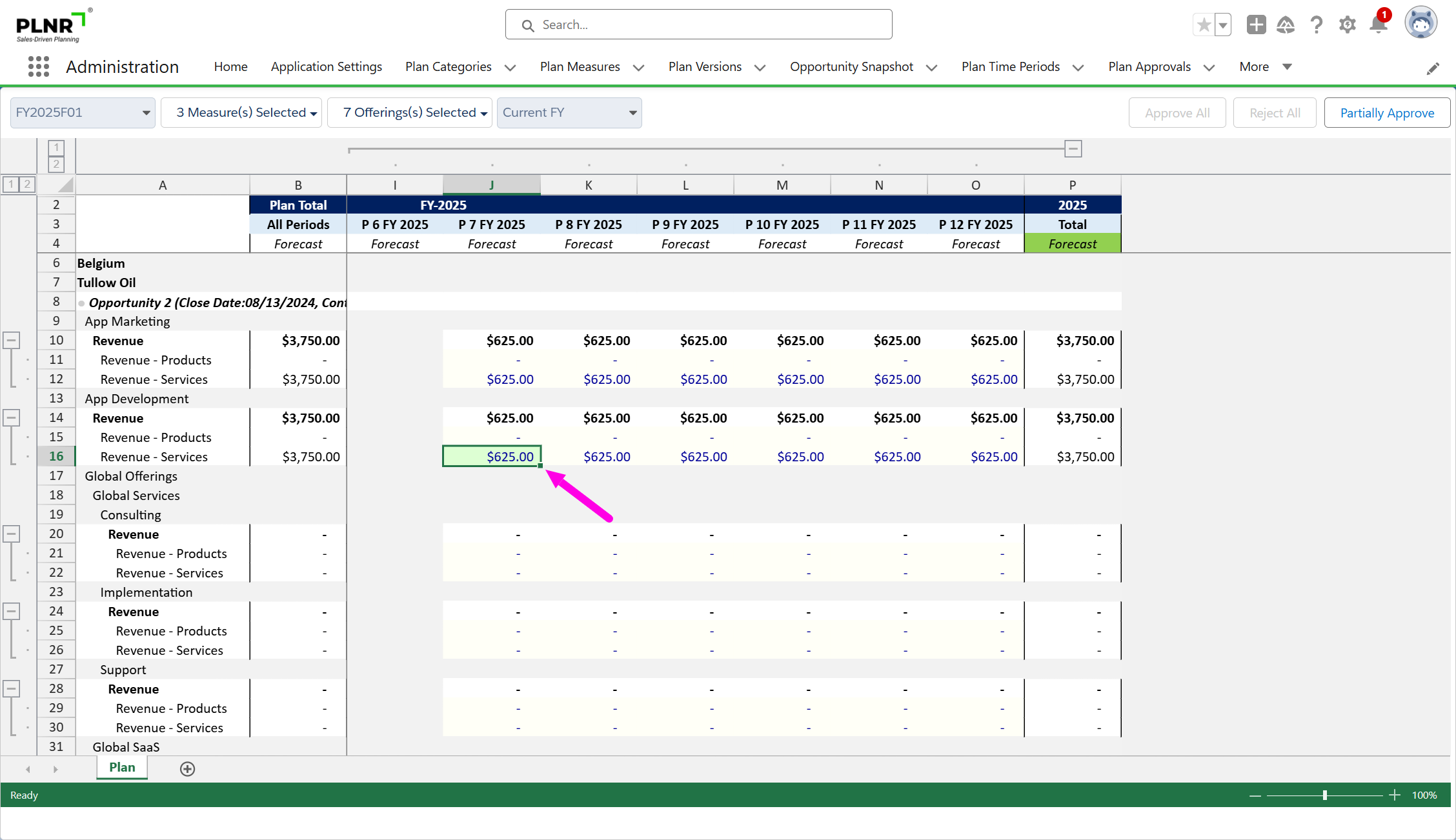Expand the Current FY period dropdown

tap(569, 113)
